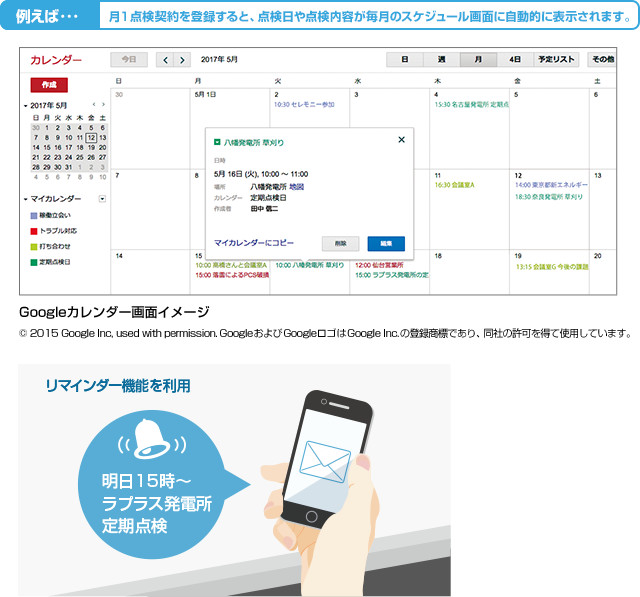Switch to the 4日 view tab
The width and height of the screenshot is (640, 597).
[515, 60]
